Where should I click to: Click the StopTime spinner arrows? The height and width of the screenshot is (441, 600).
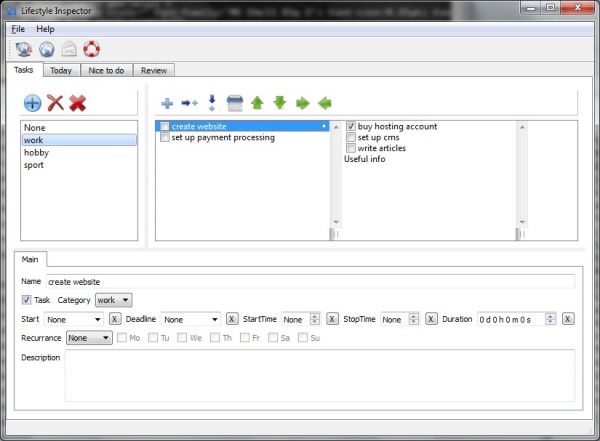pyautogui.click(x=414, y=319)
